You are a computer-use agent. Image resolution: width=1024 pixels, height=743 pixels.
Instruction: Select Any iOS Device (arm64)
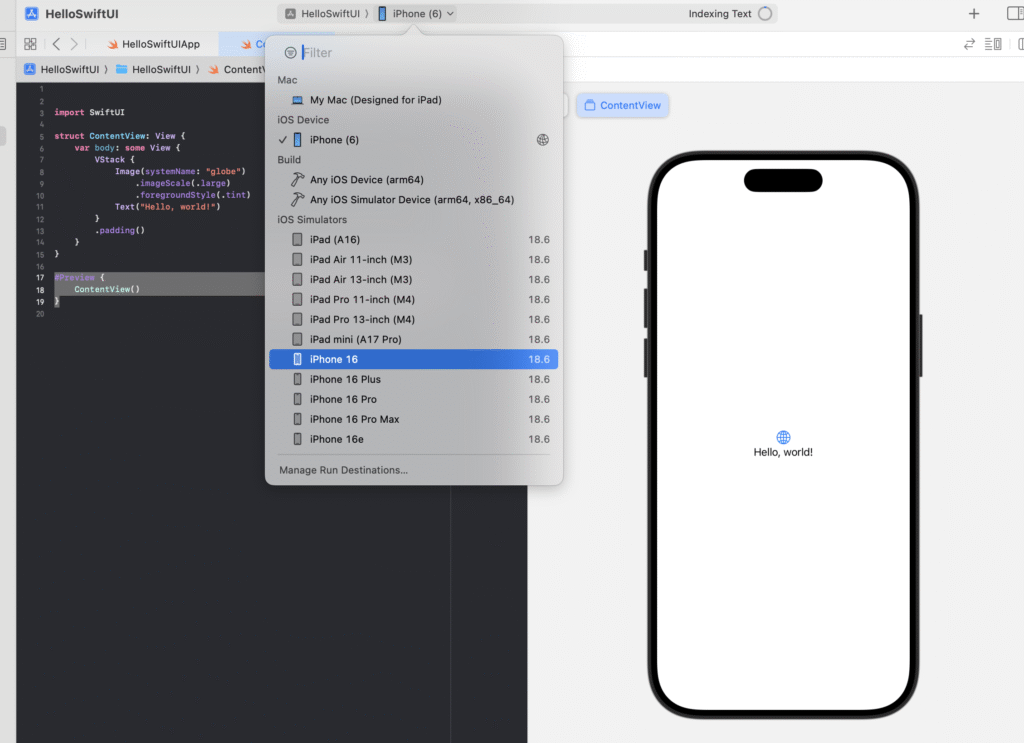(x=413, y=180)
